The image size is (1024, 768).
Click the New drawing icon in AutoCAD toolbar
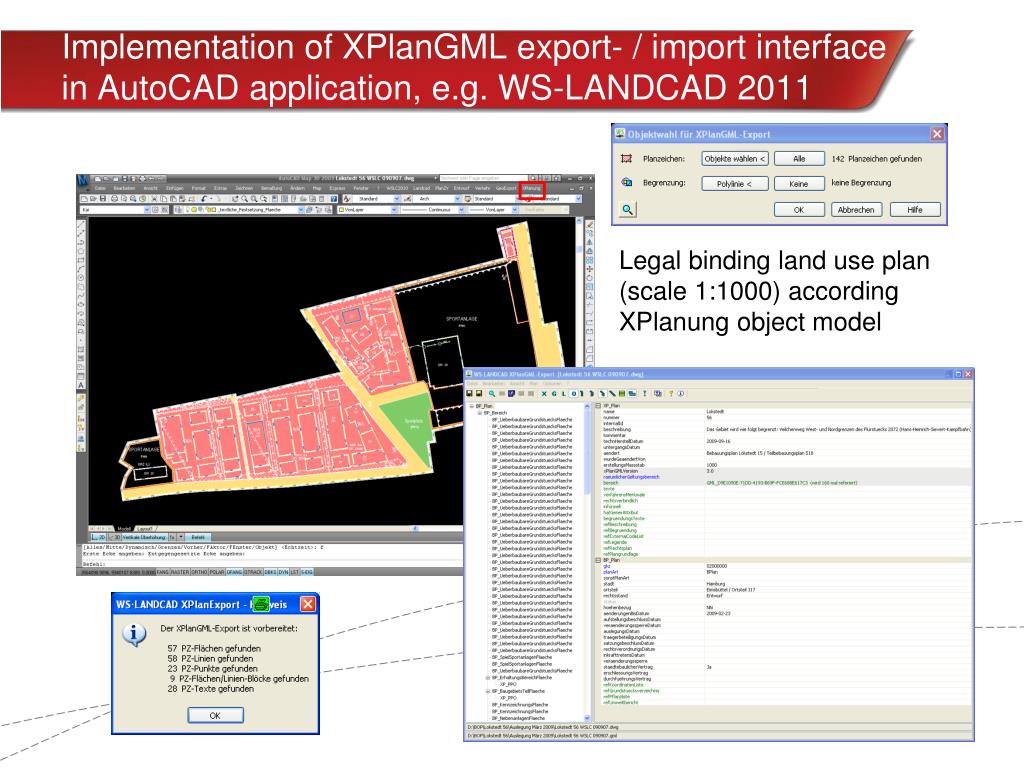click(x=84, y=199)
